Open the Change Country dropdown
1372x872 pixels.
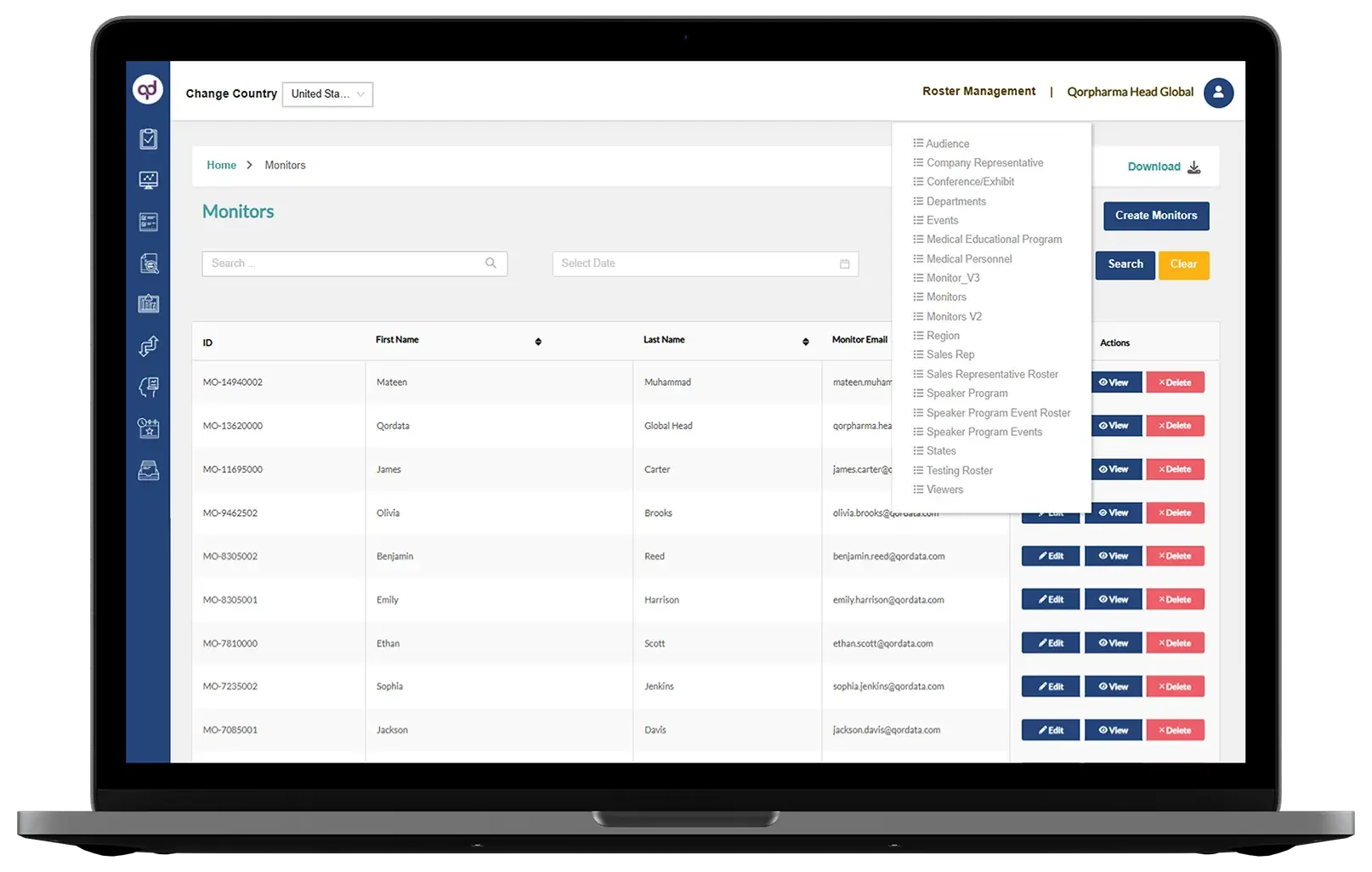(x=327, y=94)
